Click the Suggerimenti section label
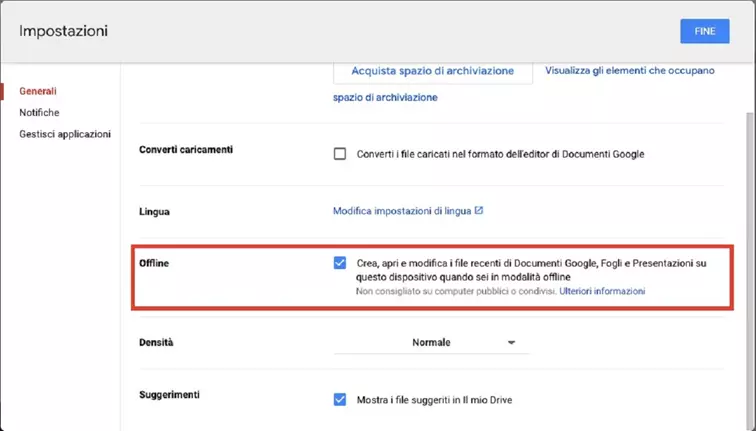 click(169, 394)
